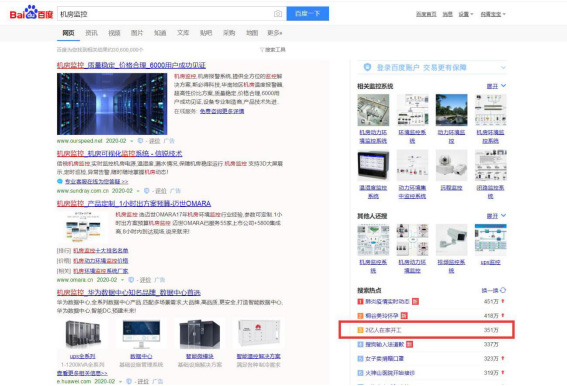
Task: Click chat bubble icon before 专业客服在线 link
Action: pos(60,181)
